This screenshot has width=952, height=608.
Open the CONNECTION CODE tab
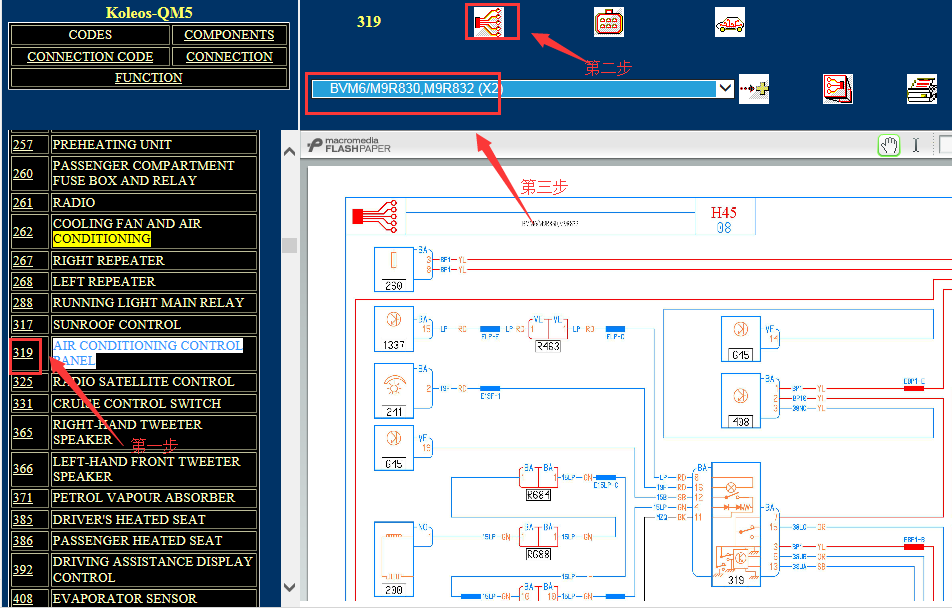90,56
